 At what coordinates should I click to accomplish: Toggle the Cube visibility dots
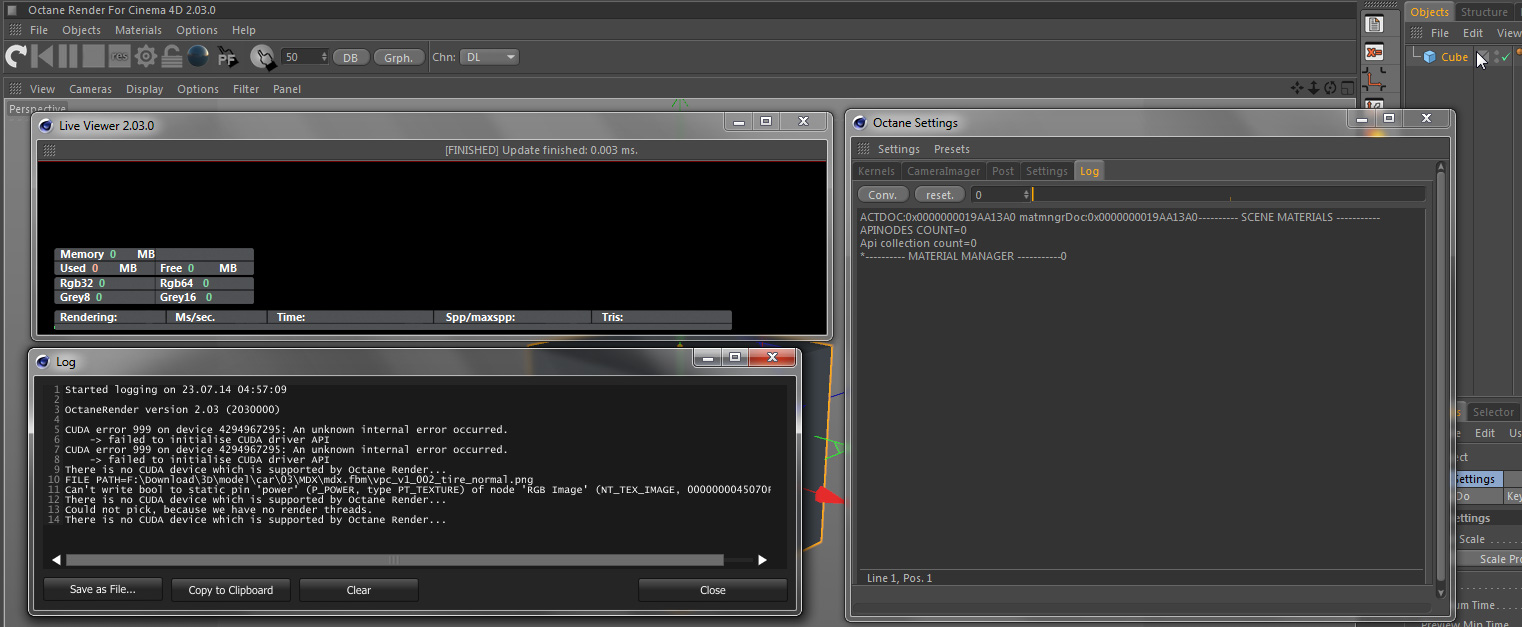click(x=1496, y=57)
